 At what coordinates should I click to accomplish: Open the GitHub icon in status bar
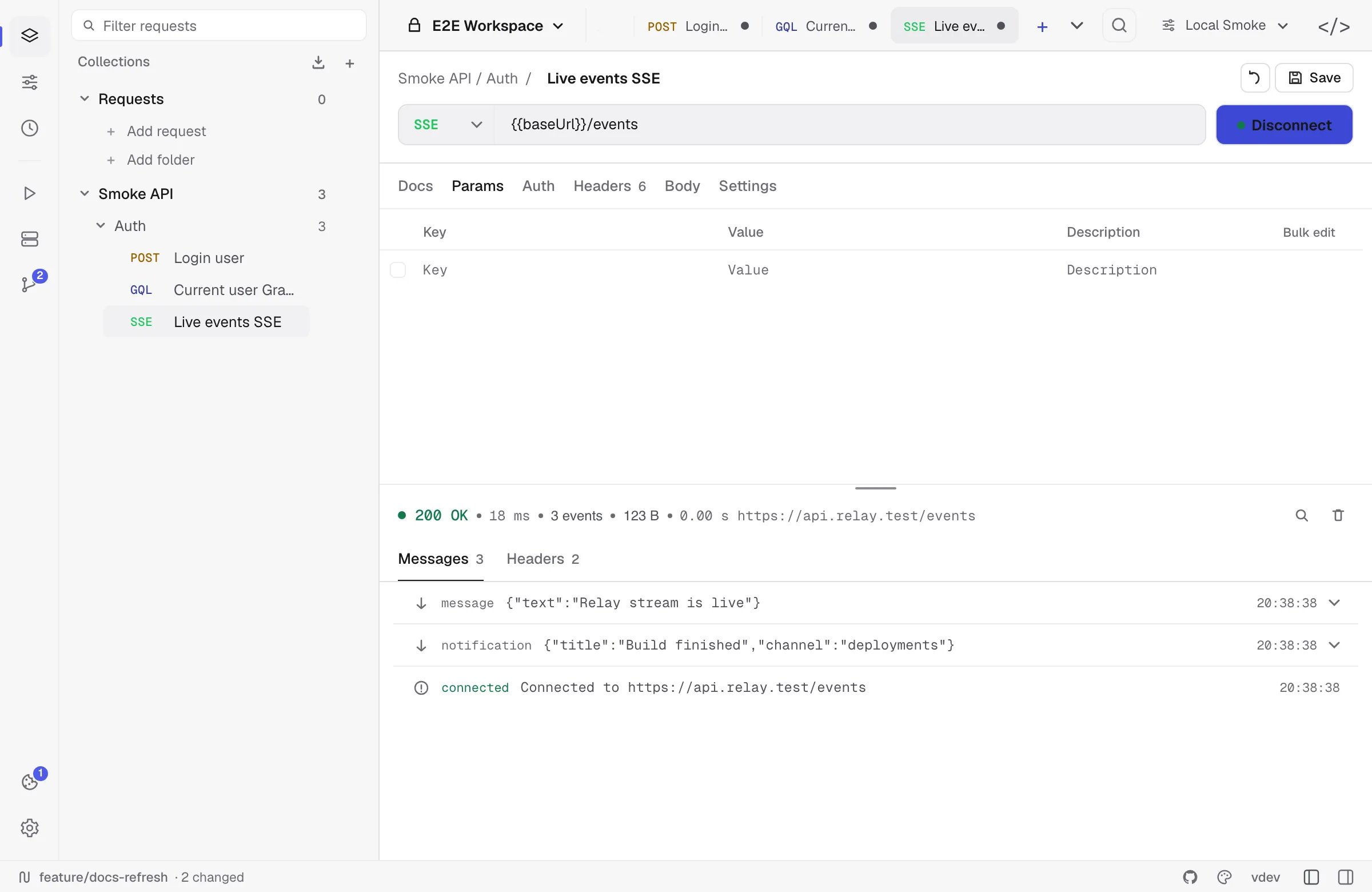[x=1190, y=877]
